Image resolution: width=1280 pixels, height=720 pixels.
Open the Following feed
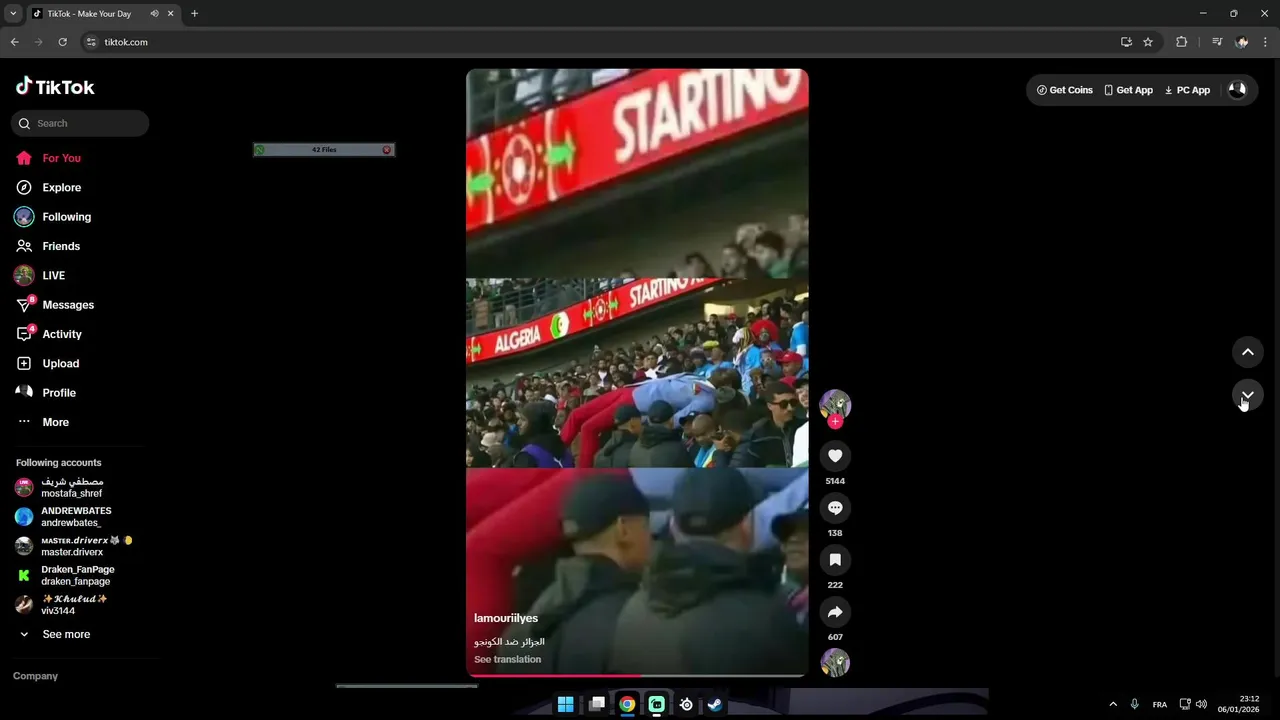[53, 217]
